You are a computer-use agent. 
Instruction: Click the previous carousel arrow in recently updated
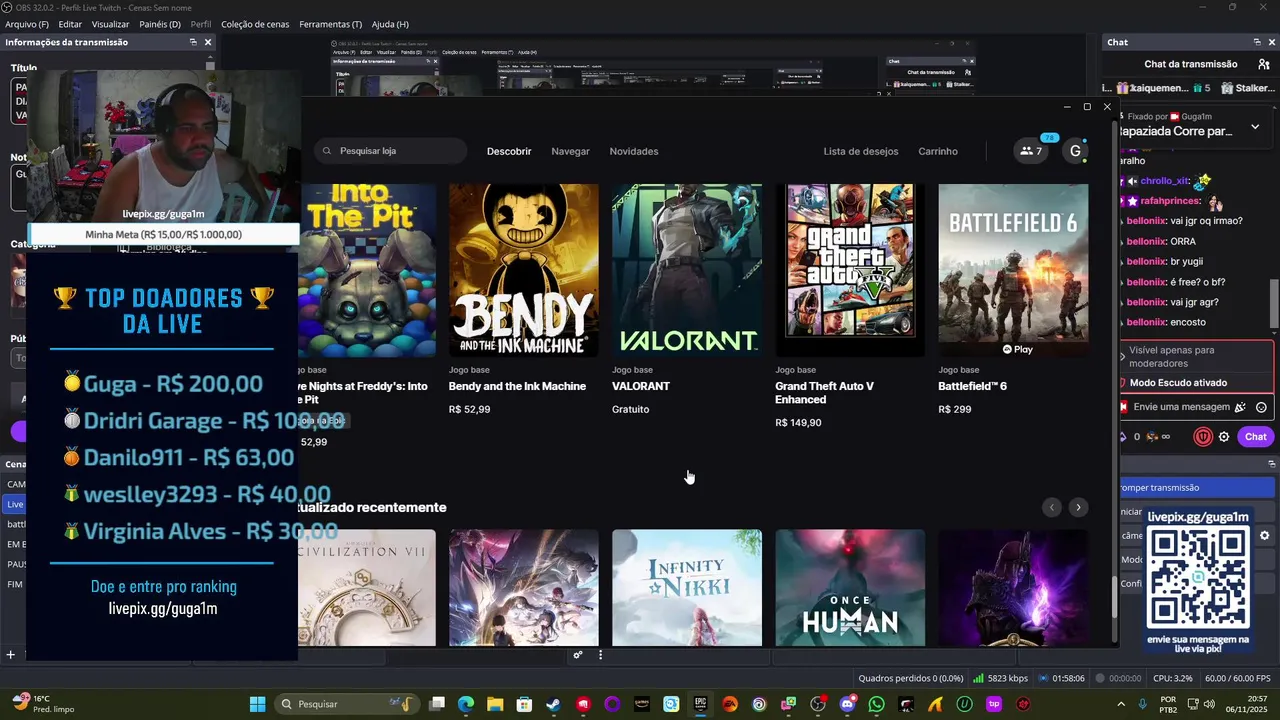click(1051, 507)
